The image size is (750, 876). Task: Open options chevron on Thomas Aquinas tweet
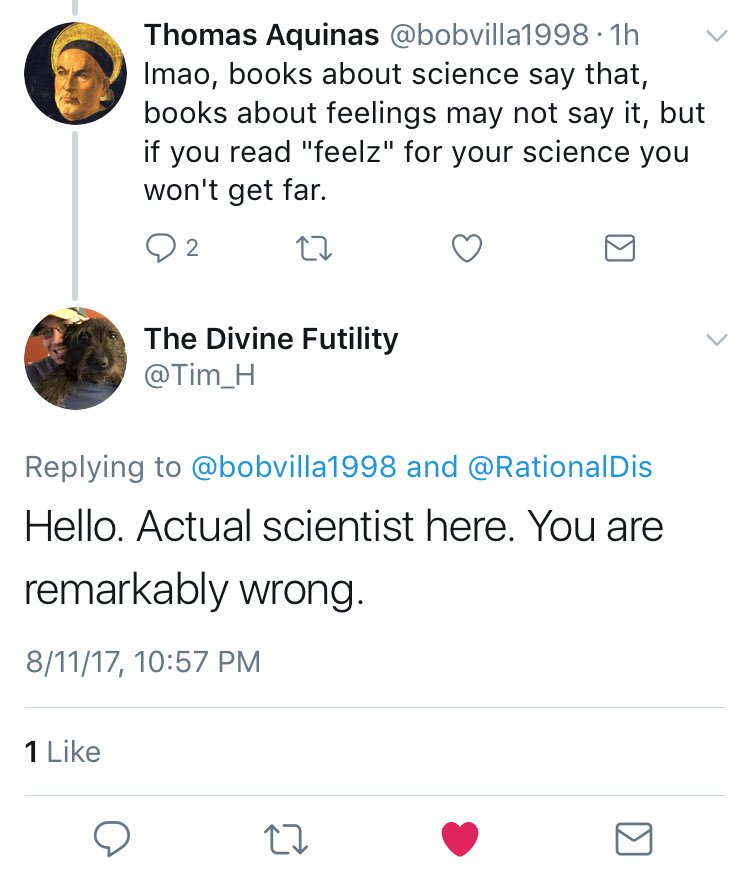pyautogui.click(x=716, y=38)
